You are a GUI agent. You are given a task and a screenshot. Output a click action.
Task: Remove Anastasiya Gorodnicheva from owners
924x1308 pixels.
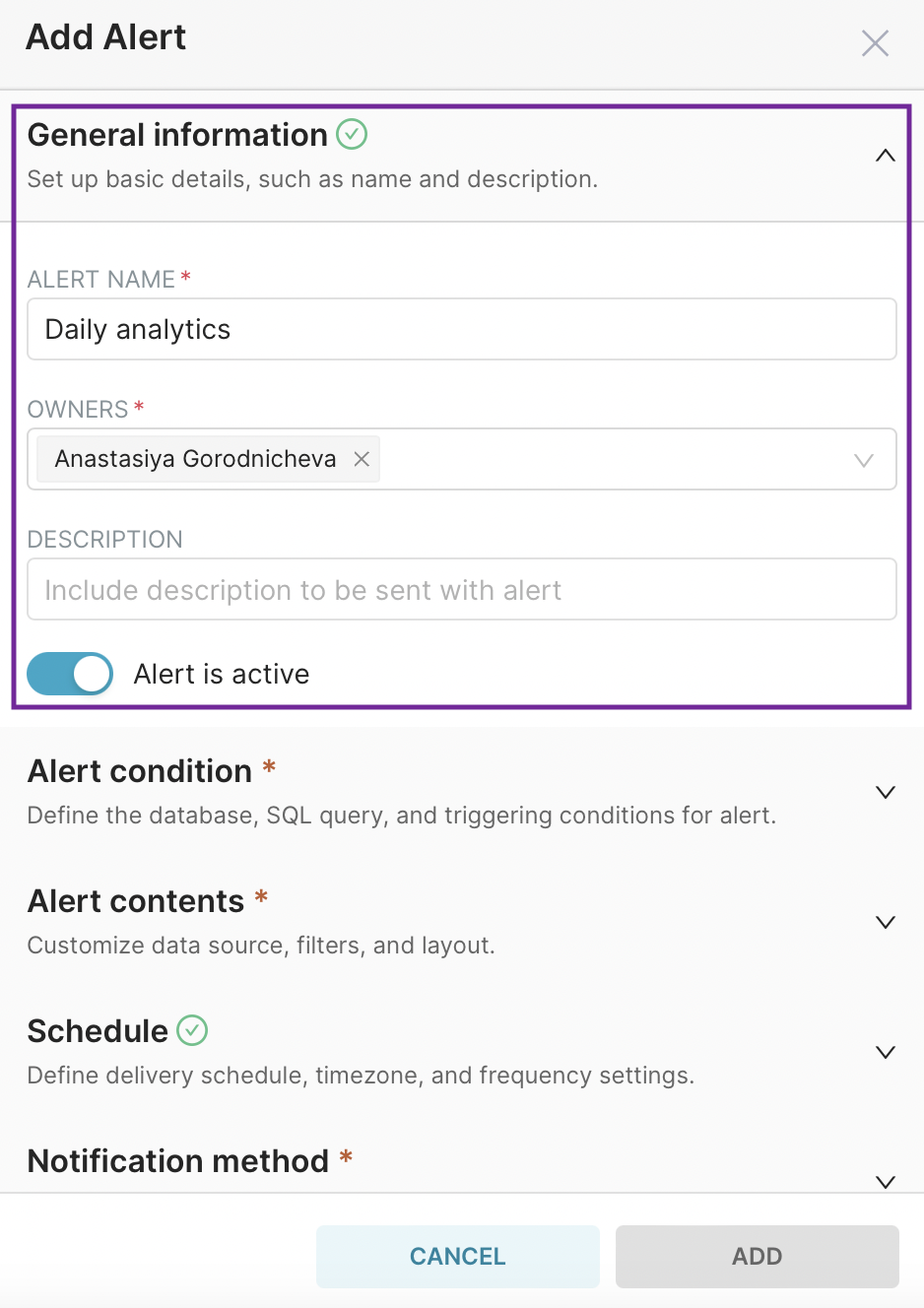click(x=362, y=459)
